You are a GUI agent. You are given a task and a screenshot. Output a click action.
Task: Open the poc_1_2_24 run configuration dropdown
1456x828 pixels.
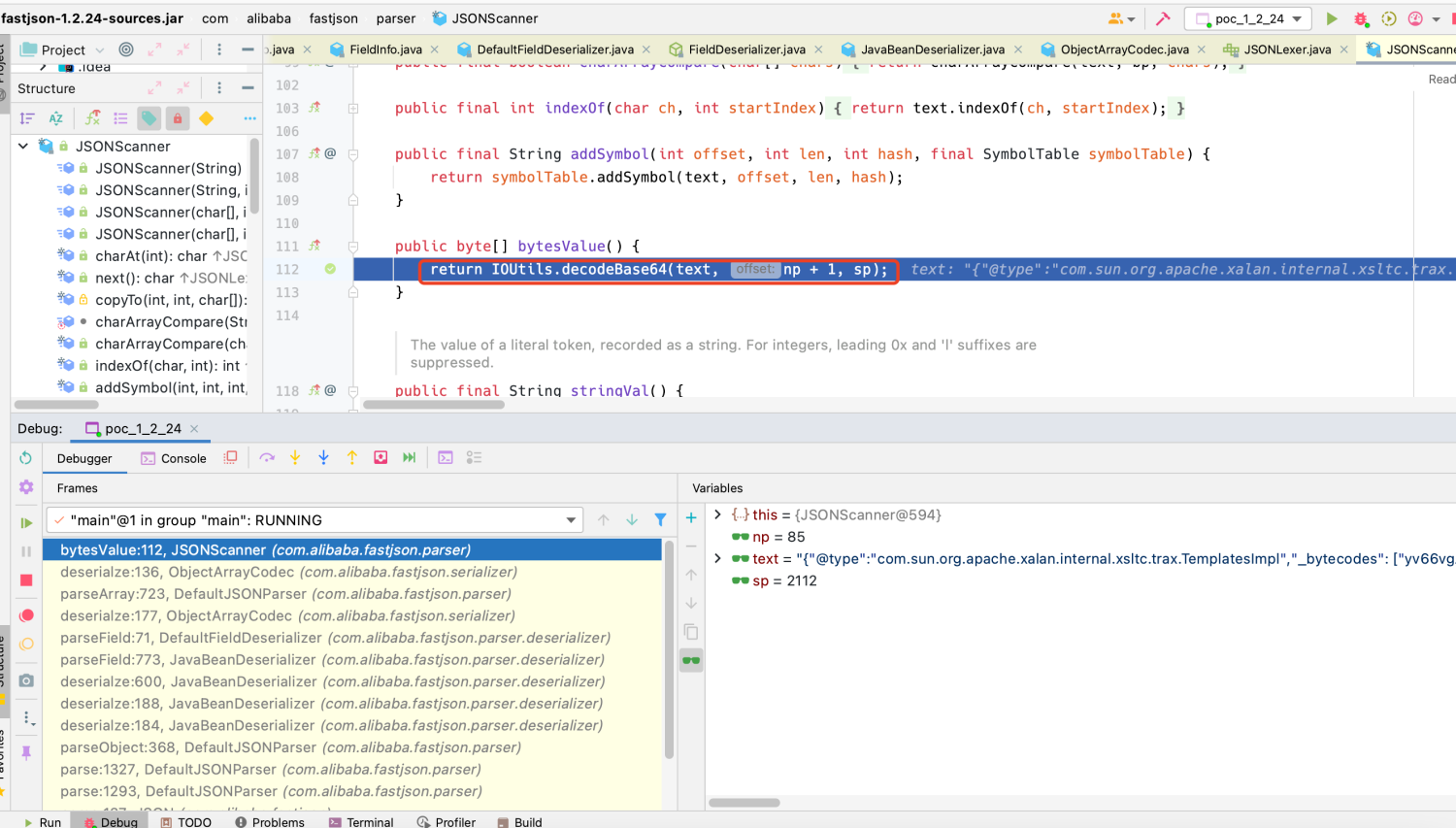(1249, 18)
